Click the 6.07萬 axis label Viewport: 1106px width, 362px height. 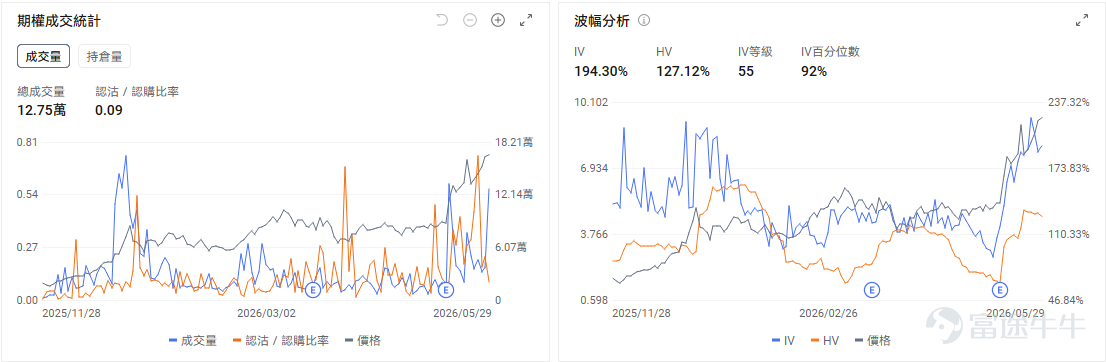point(511,247)
